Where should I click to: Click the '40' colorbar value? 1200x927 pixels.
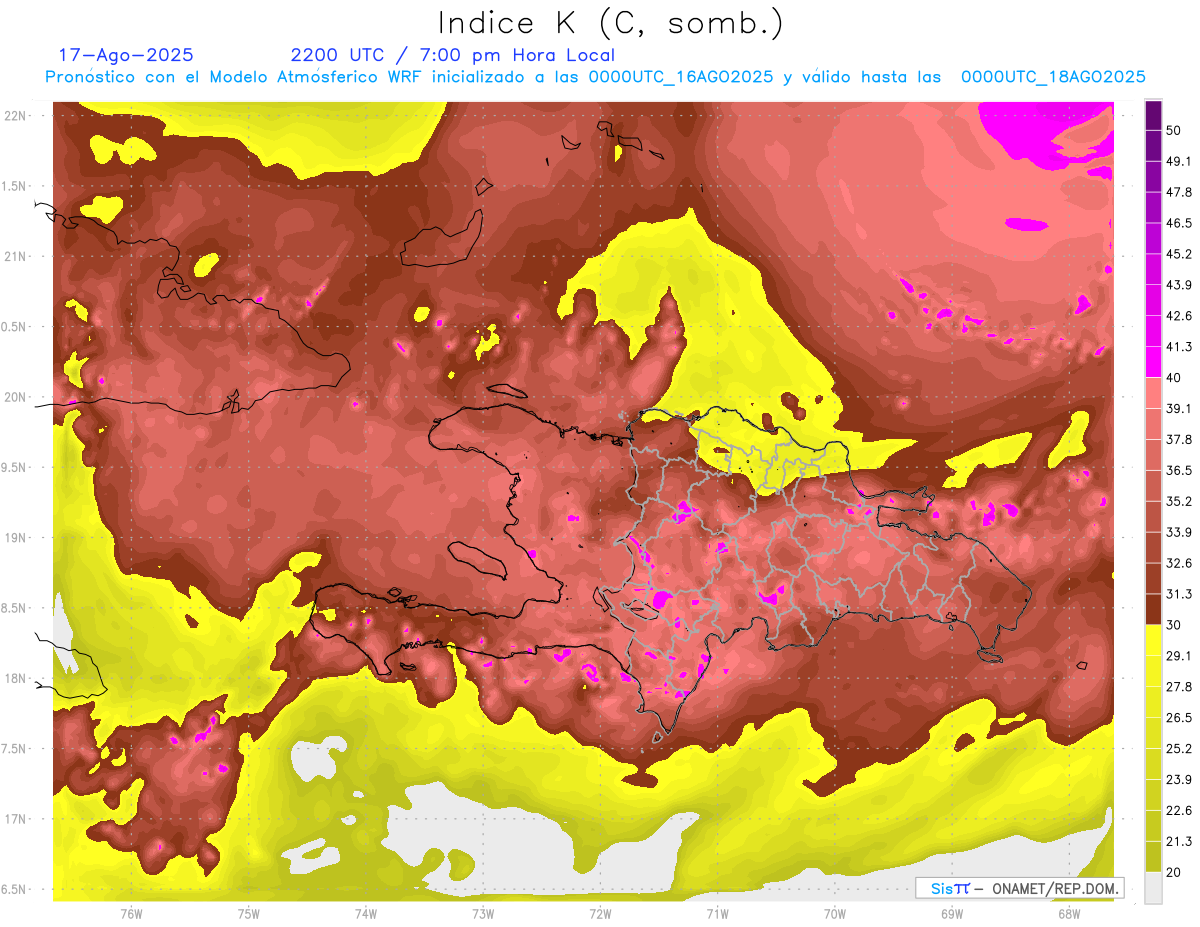pos(1175,377)
